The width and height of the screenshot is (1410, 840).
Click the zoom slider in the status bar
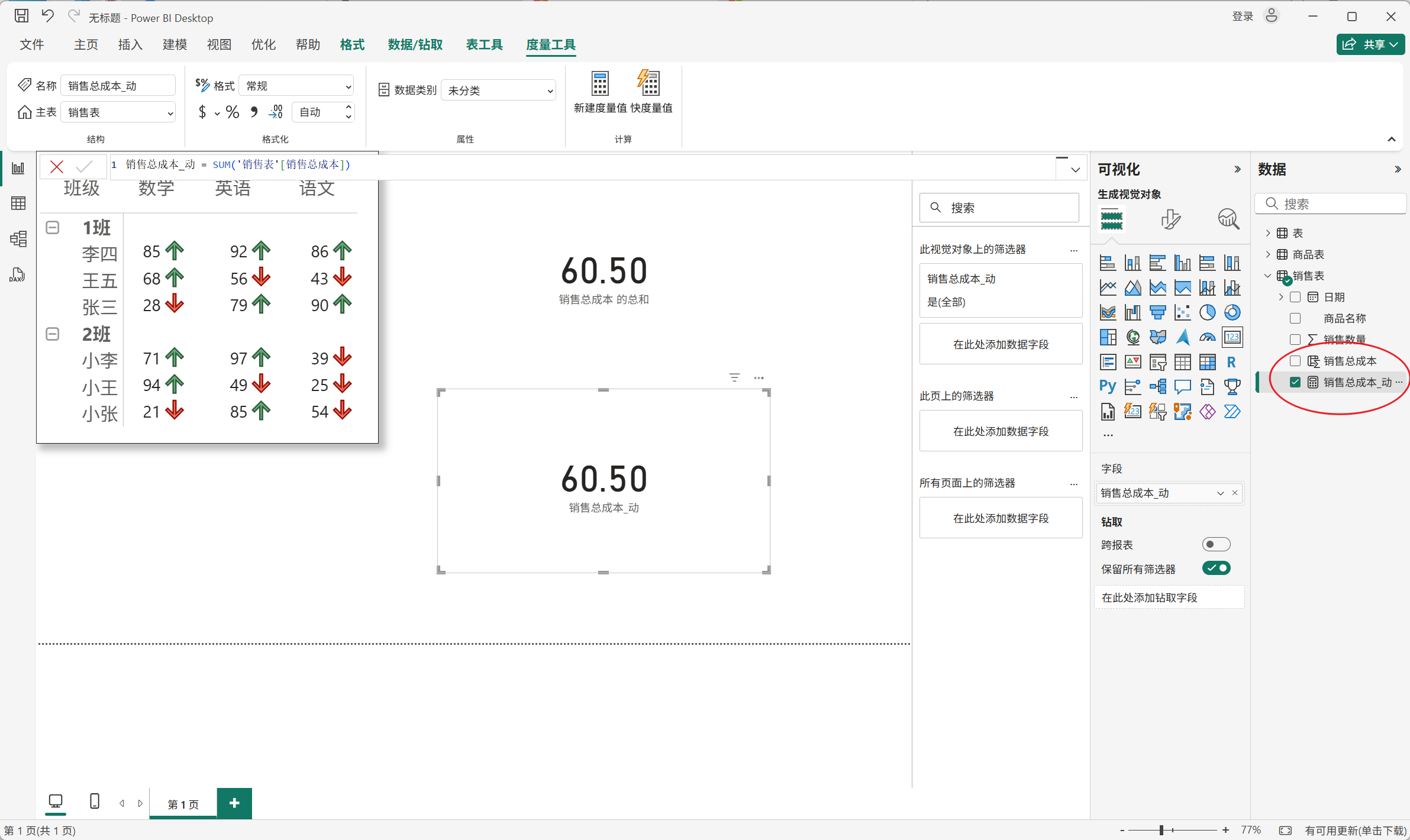coord(1161,831)
